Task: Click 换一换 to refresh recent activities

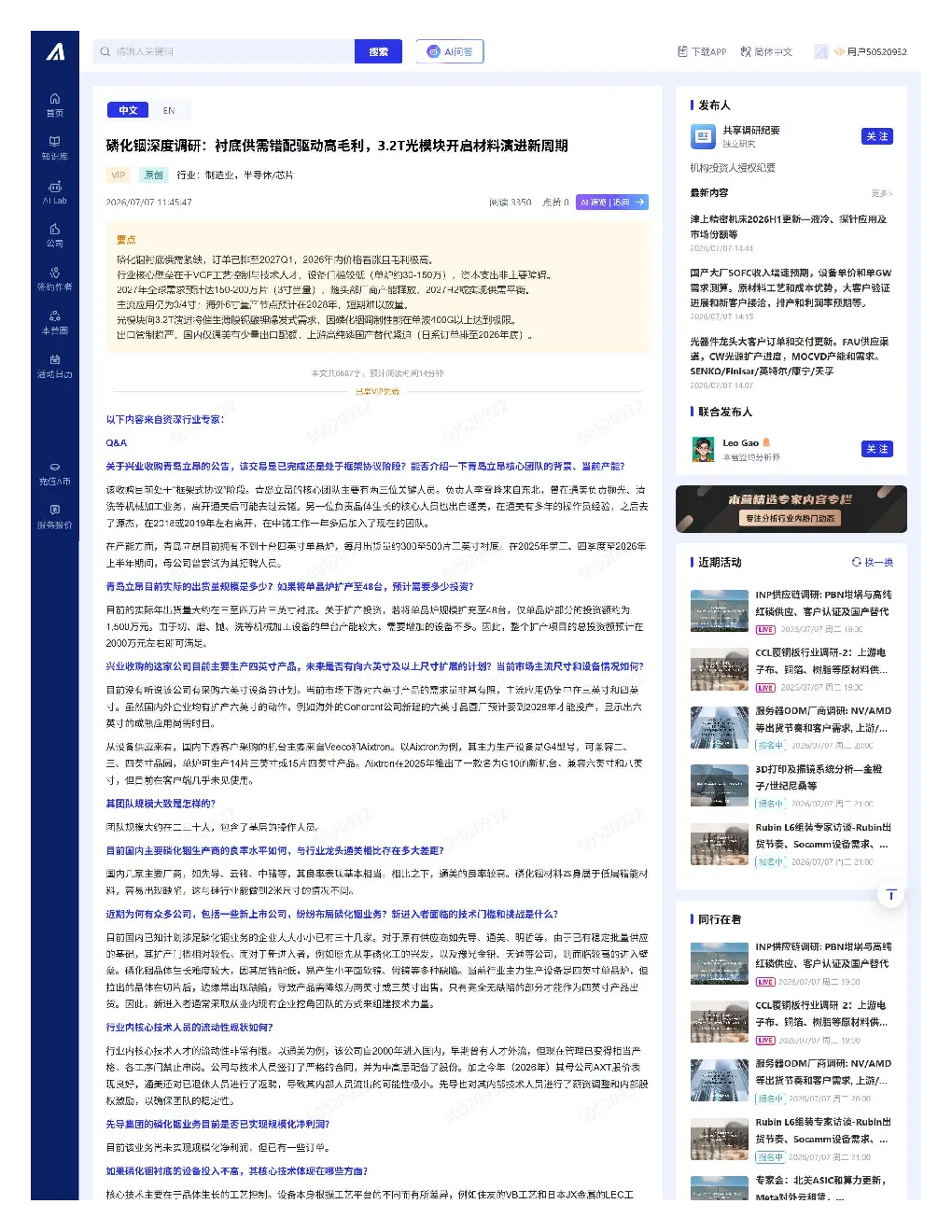Action: pyautogui.click(x=873, y=562)
